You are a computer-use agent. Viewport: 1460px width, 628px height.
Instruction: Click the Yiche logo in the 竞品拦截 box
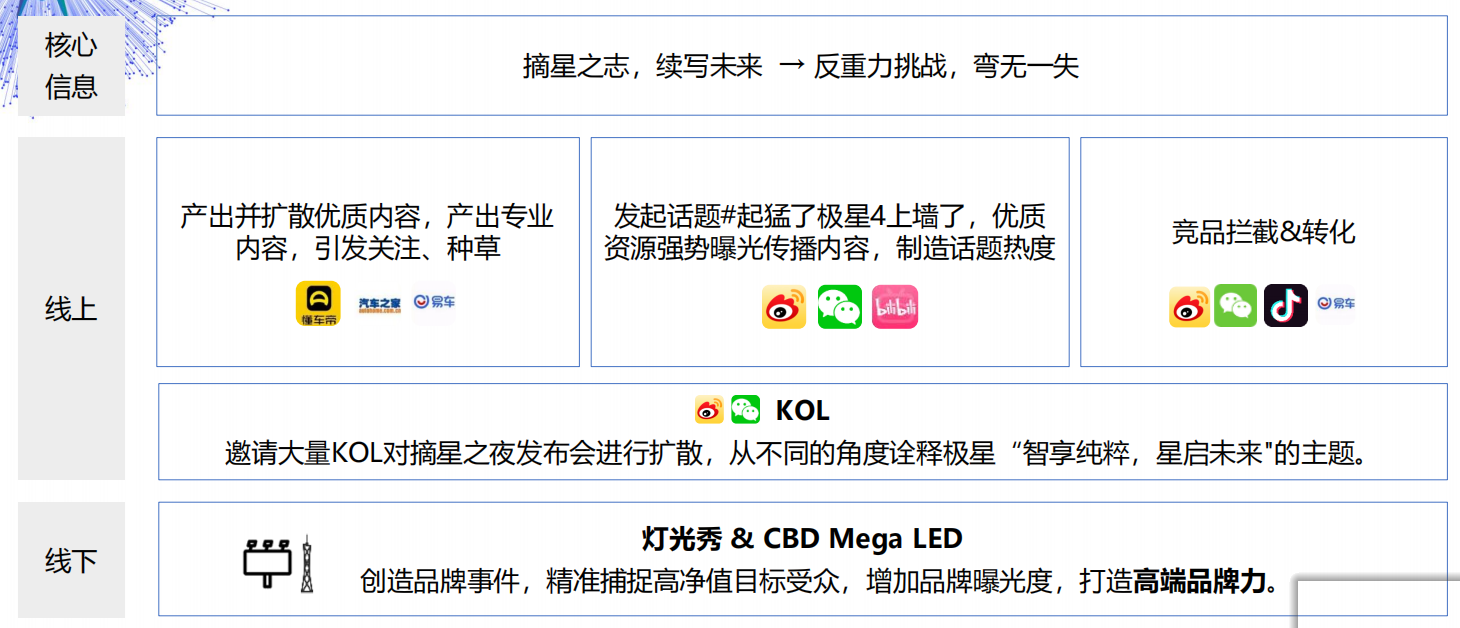(x=1336, y=304)
